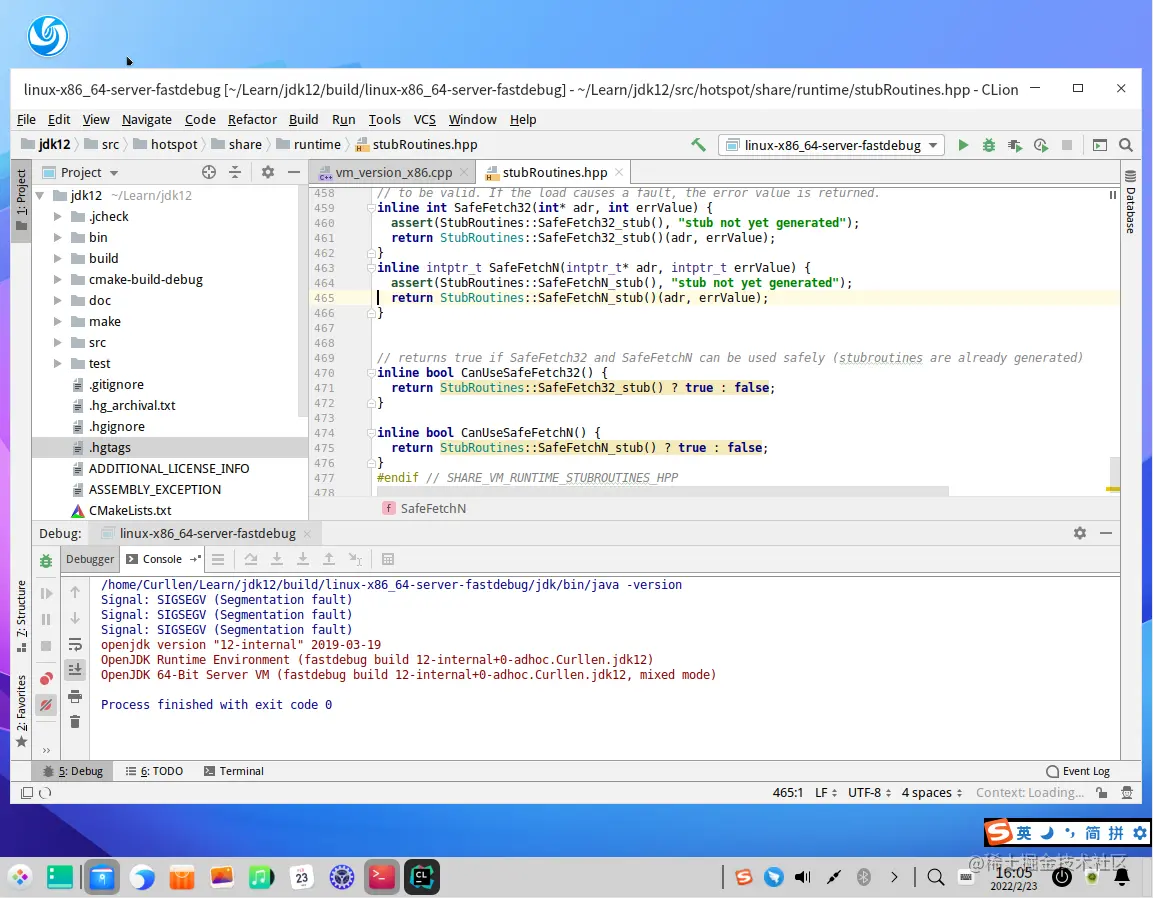Open the Refactor menu
Image resolution: width=1153 pixels, height=898 pixels.
(252, 119)
